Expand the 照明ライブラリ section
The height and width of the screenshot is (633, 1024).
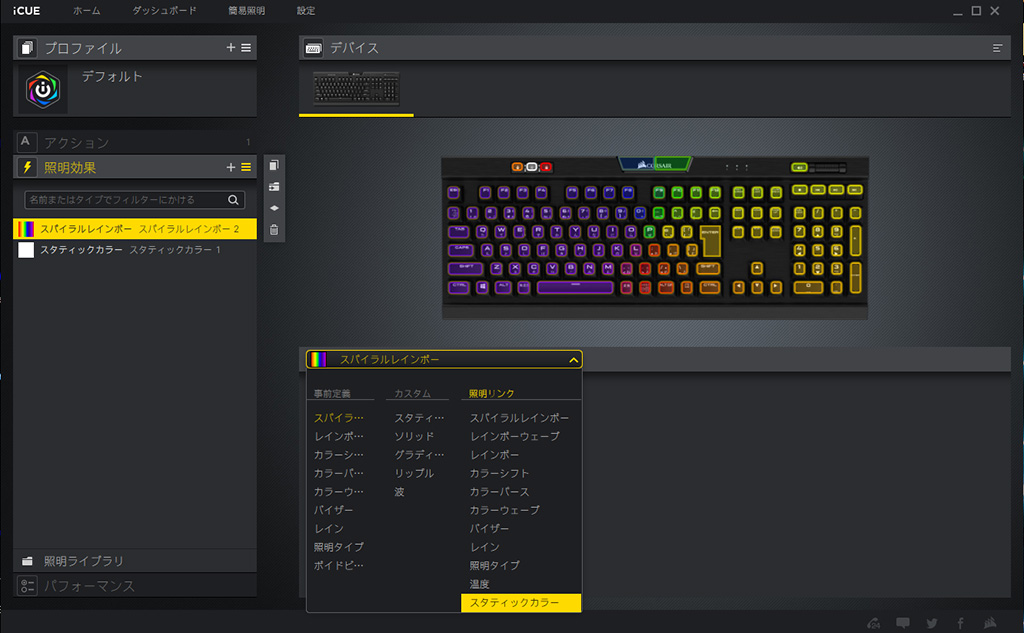click(84, 561)
